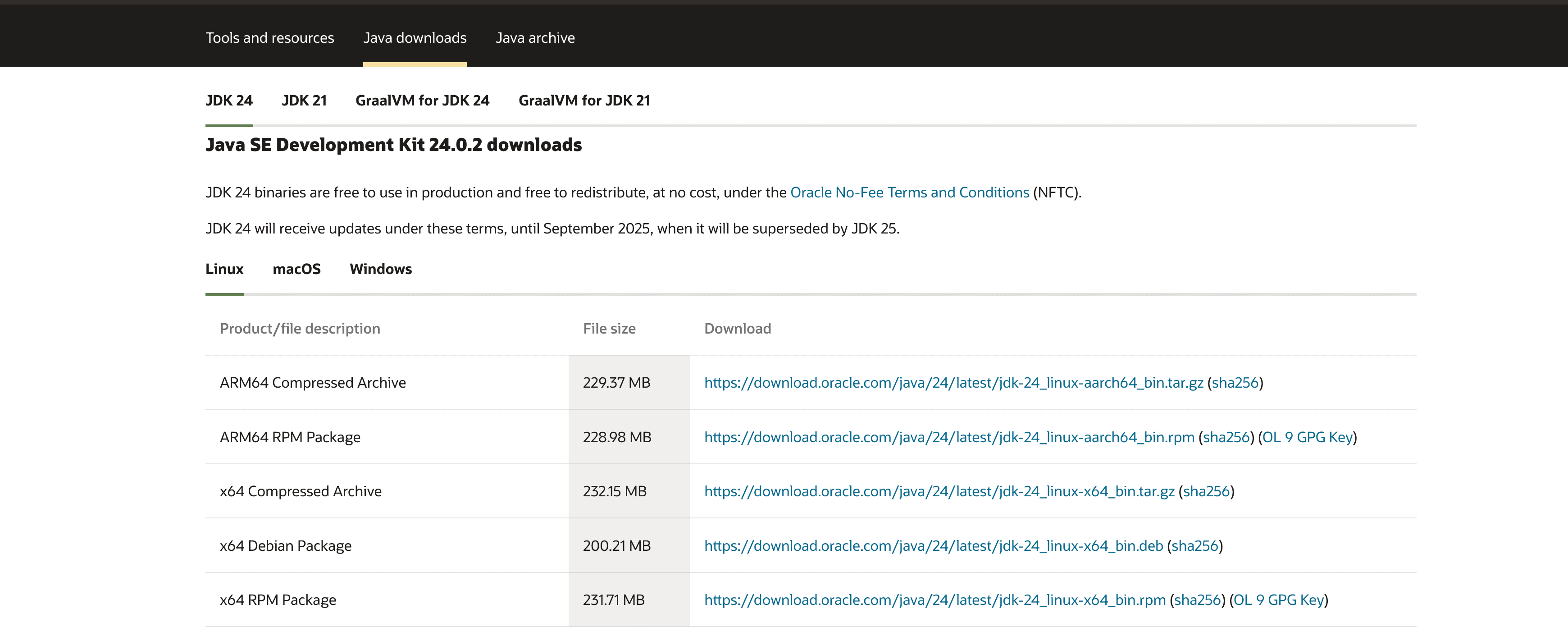Switch to the macOS platform tab
The height and width of the screenshot is (641, 1568).
coord(296,269)
